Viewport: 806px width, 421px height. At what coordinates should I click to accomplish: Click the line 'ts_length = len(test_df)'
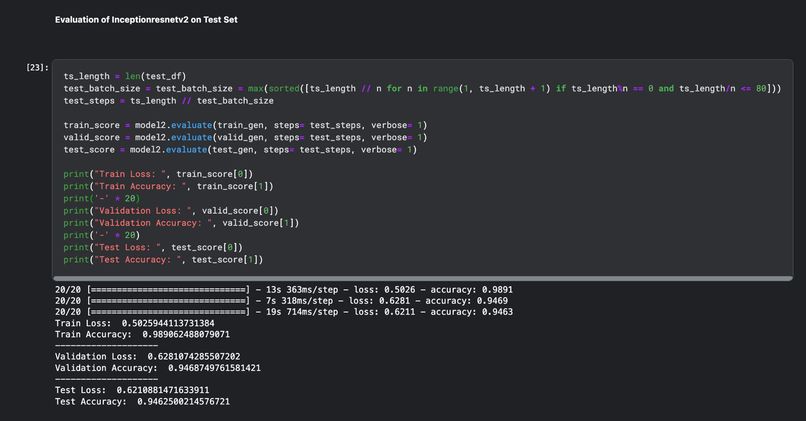pos(125,76)
